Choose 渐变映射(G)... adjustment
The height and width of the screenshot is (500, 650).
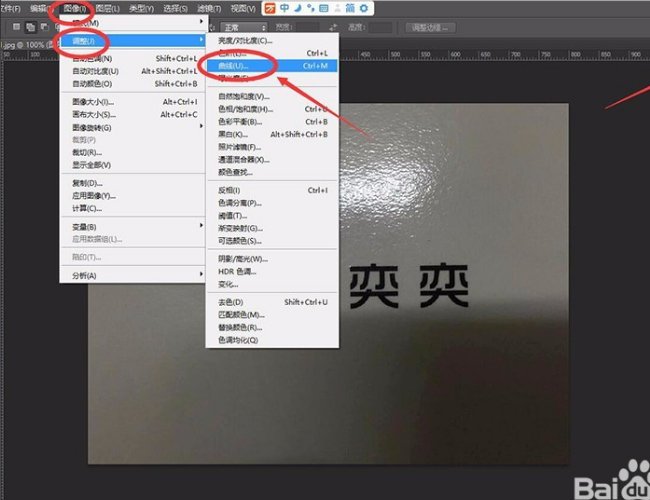click(x=272, y=228)
